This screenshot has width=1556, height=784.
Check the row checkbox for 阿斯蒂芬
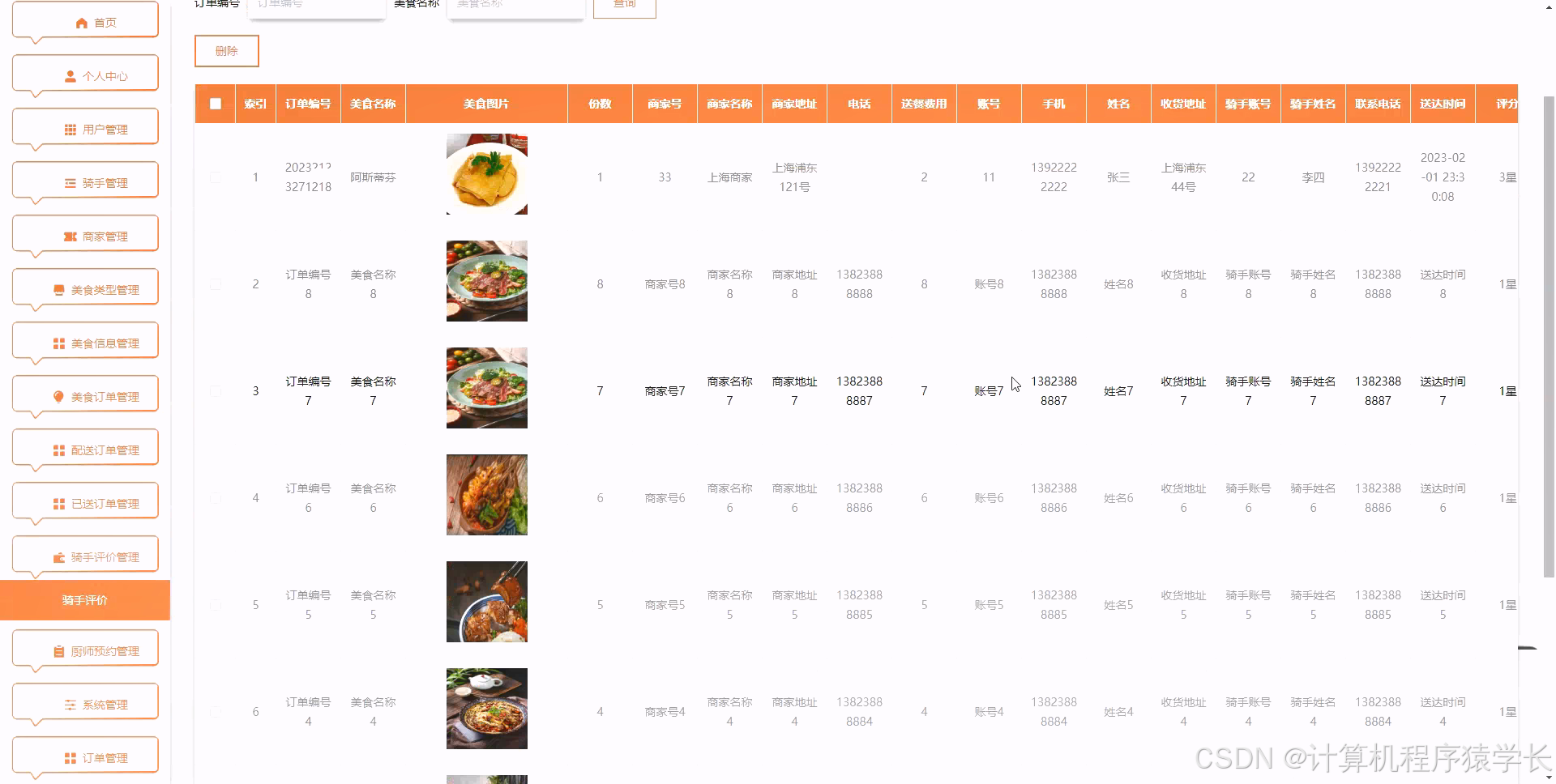coord(216,177)
